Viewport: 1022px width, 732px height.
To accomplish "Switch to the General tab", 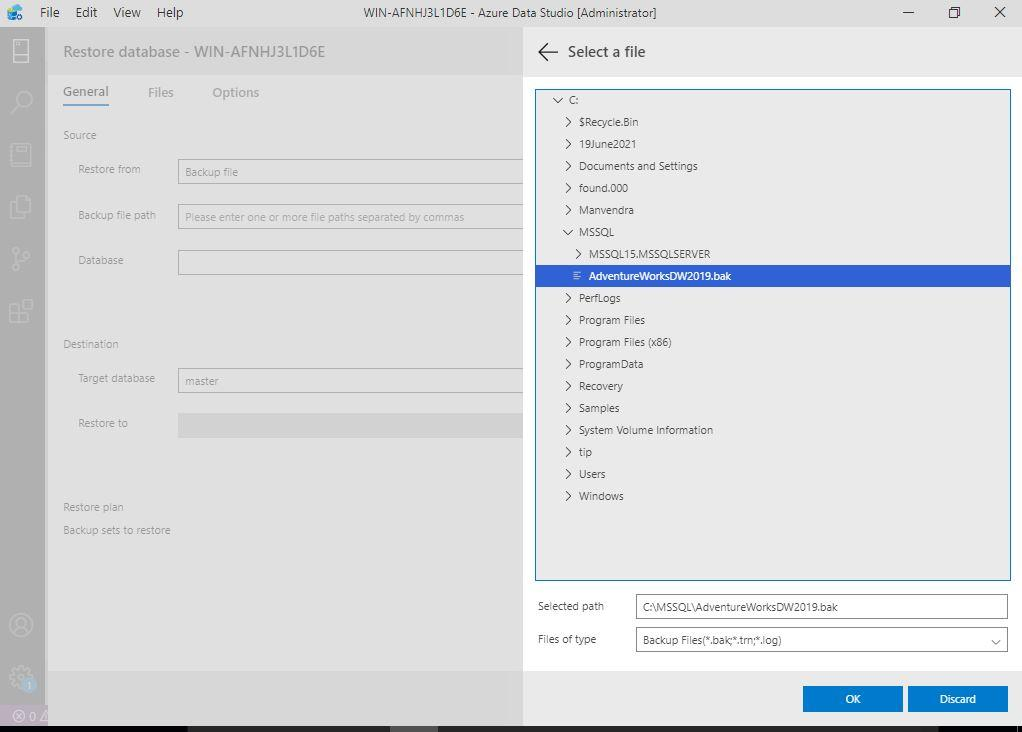I will [85, 92].
